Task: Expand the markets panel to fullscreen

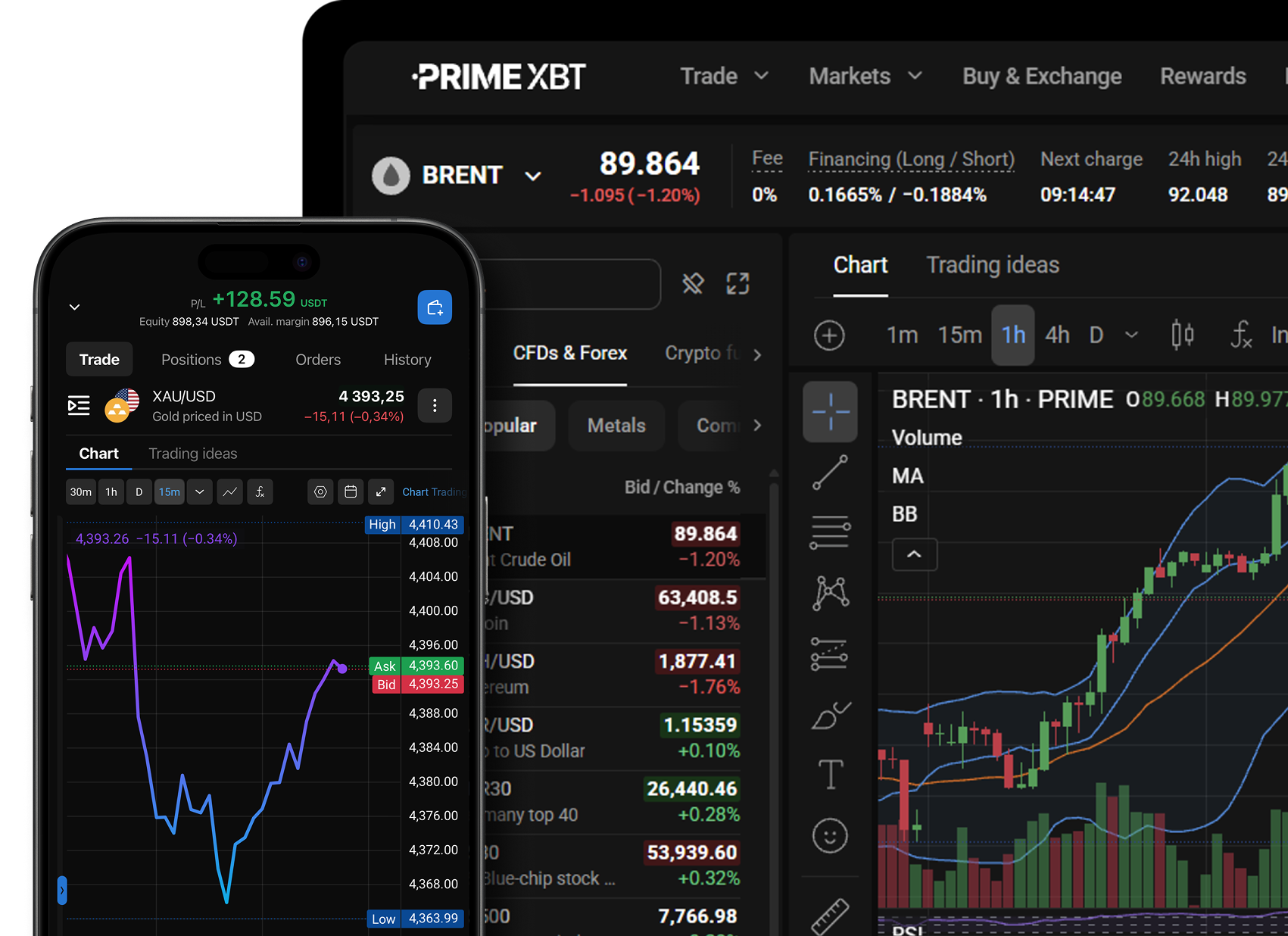Action: point(738,284)
